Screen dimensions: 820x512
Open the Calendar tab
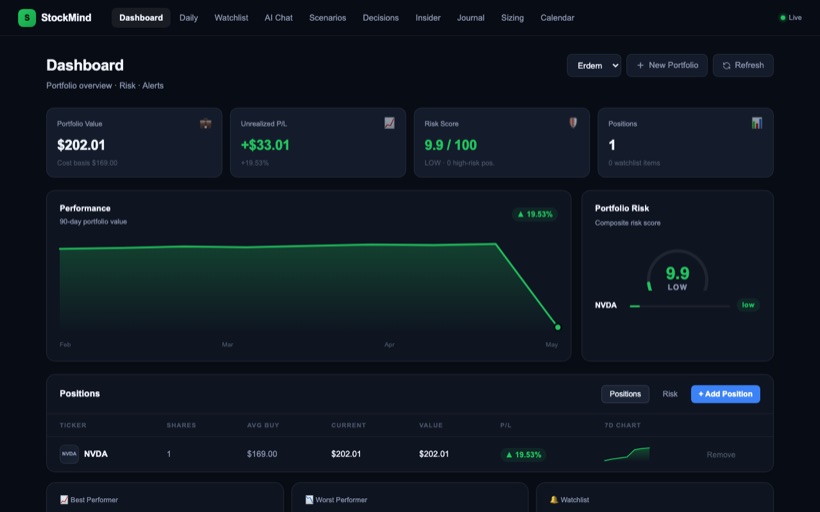557,18
